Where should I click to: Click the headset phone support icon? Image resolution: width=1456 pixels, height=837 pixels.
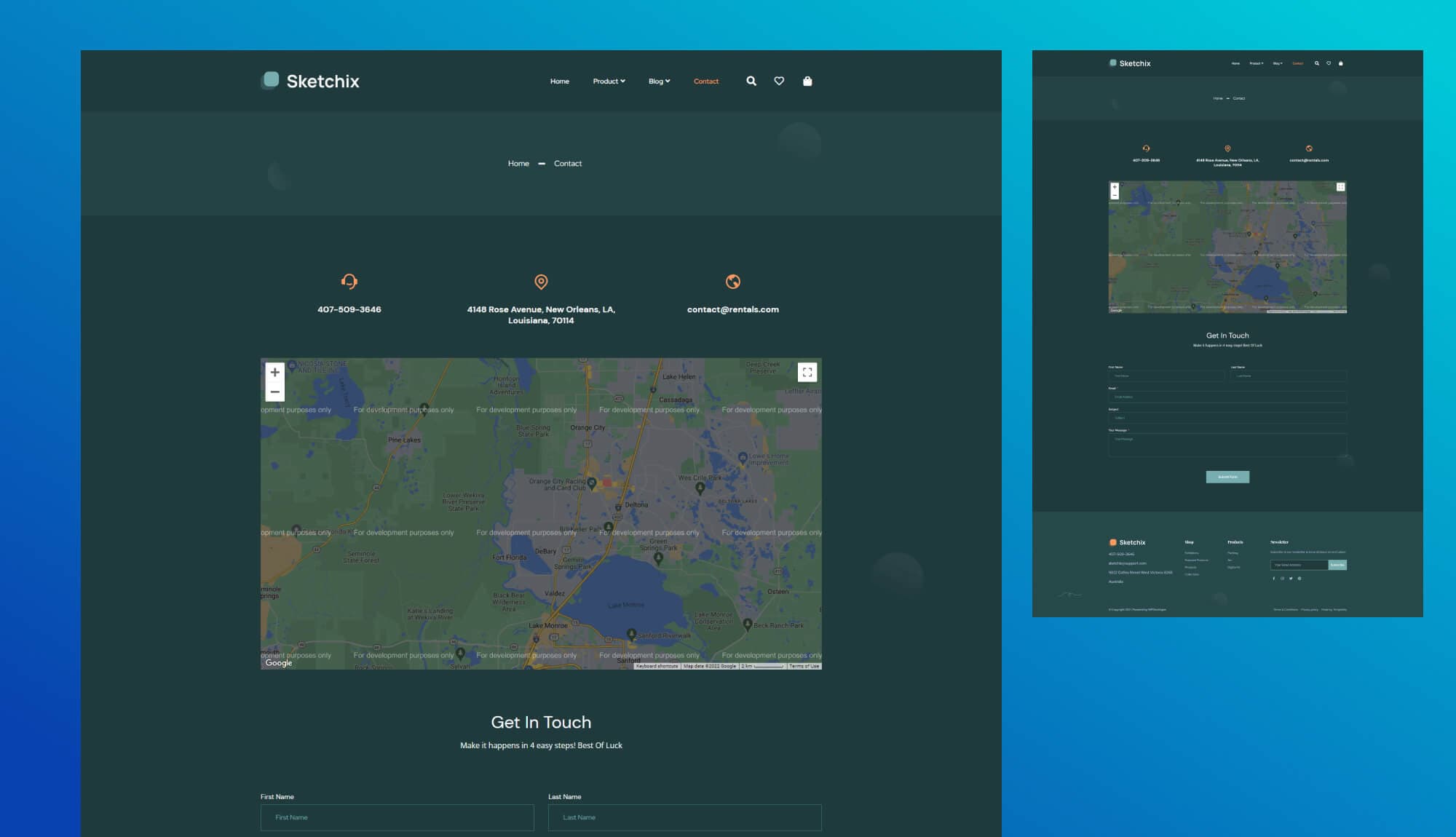click(x=349, y=282)
